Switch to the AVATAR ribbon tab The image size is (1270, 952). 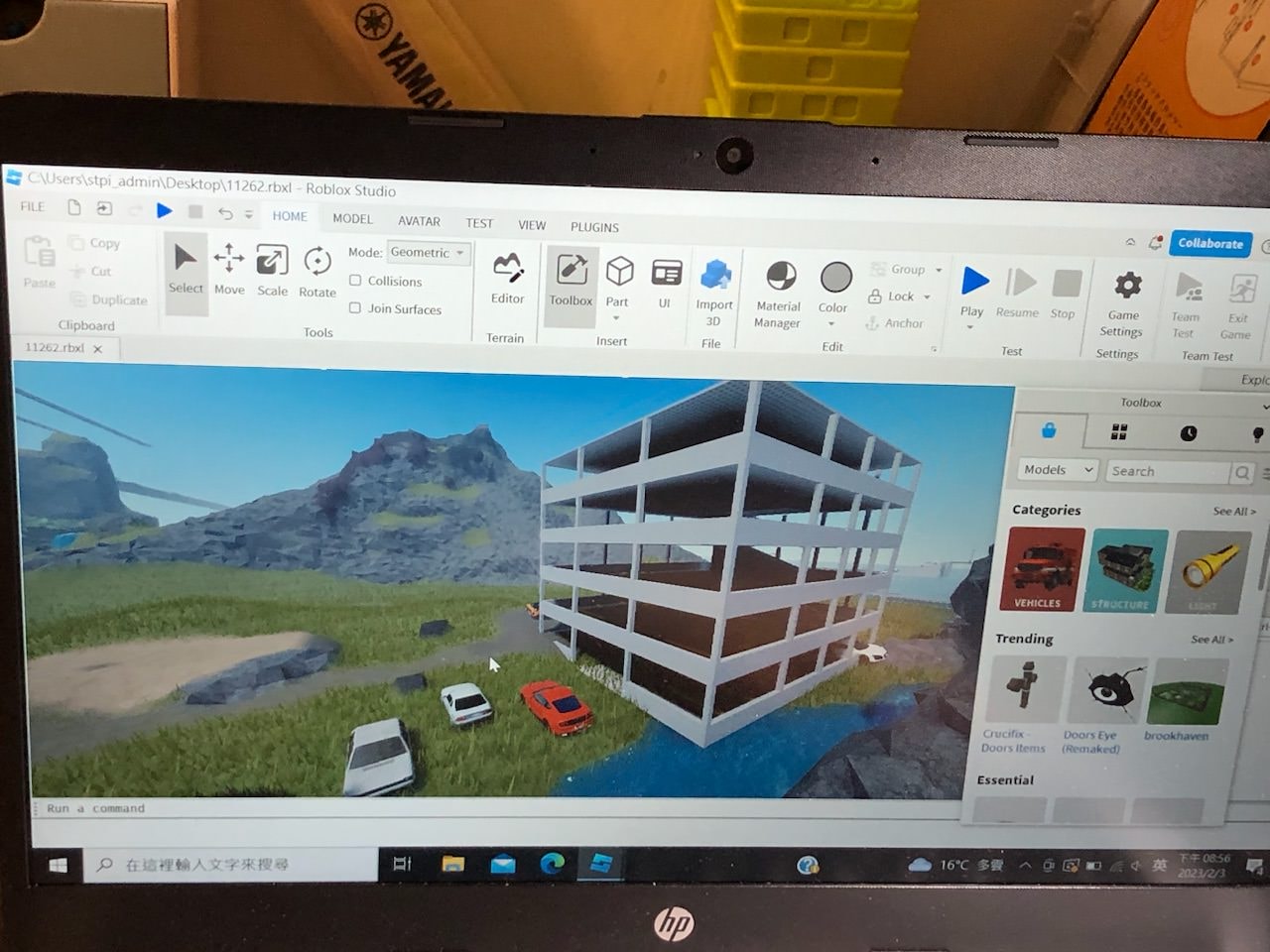[419, 221]
